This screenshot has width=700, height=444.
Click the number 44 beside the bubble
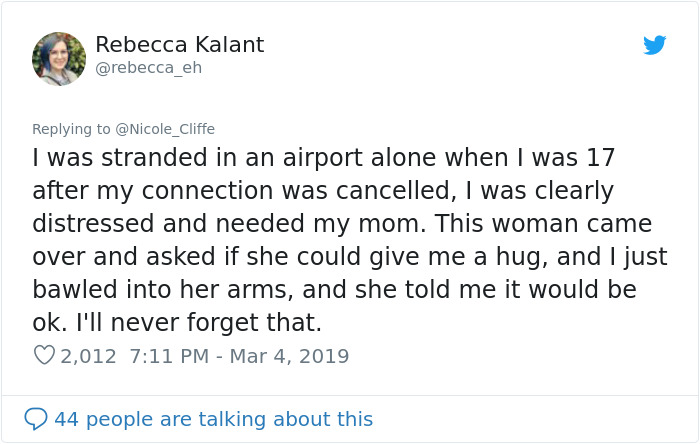click(x=66, y=418)
